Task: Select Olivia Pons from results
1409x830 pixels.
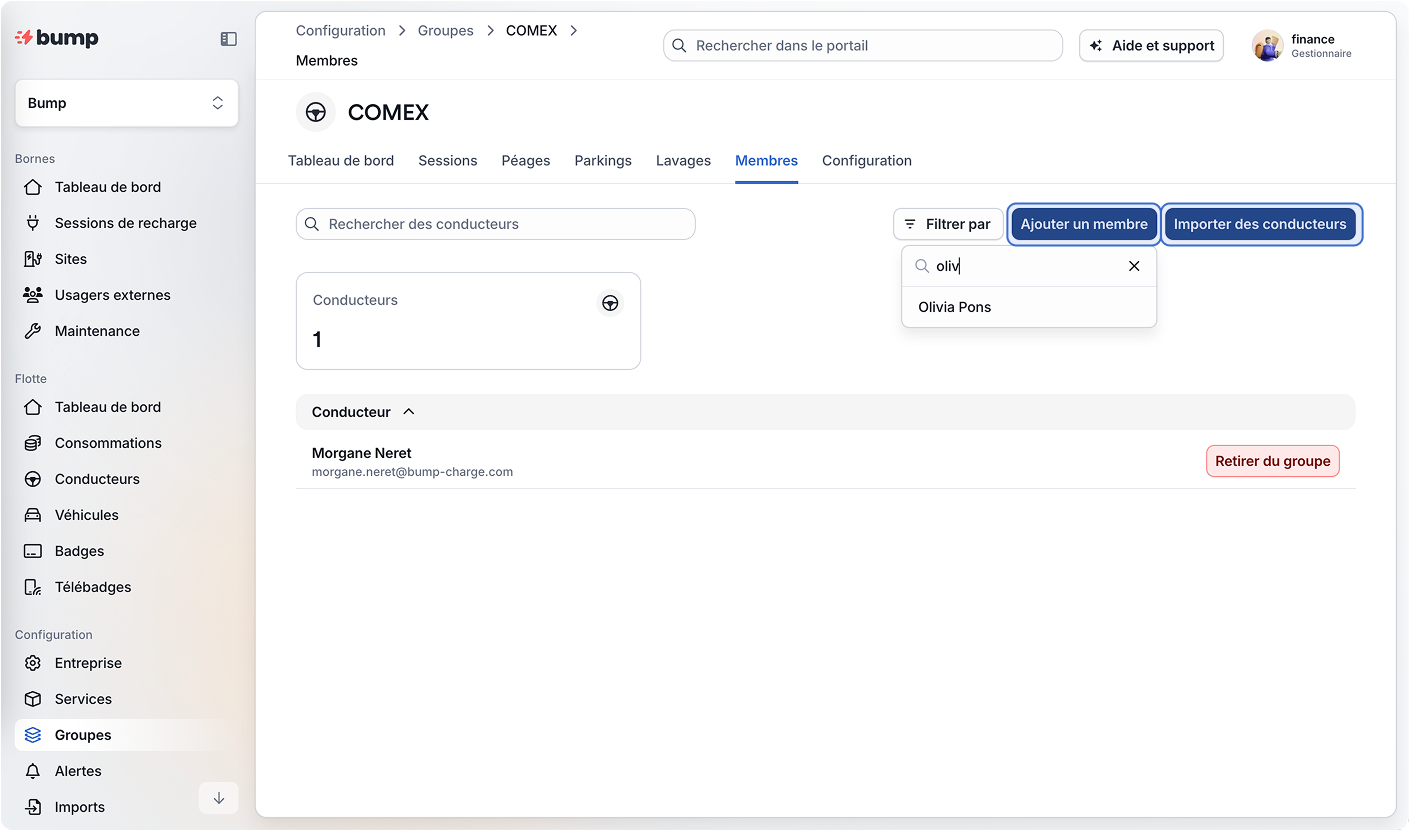Action: coord(955,307)
